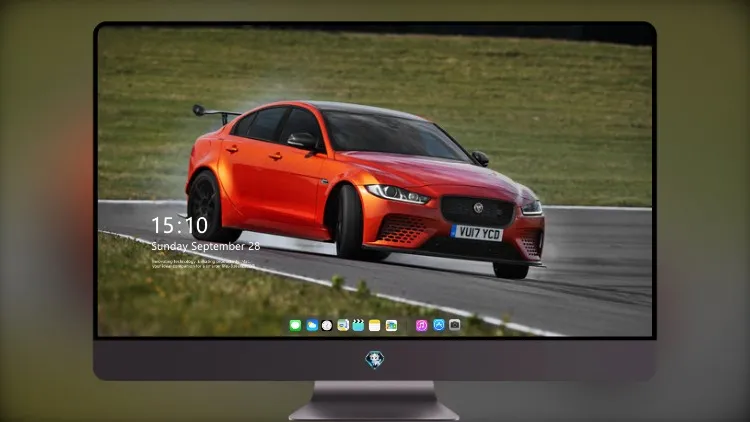750x422 pixels.
Task: Open the Photos gallery app in the dock
Action: coord(391,325)
